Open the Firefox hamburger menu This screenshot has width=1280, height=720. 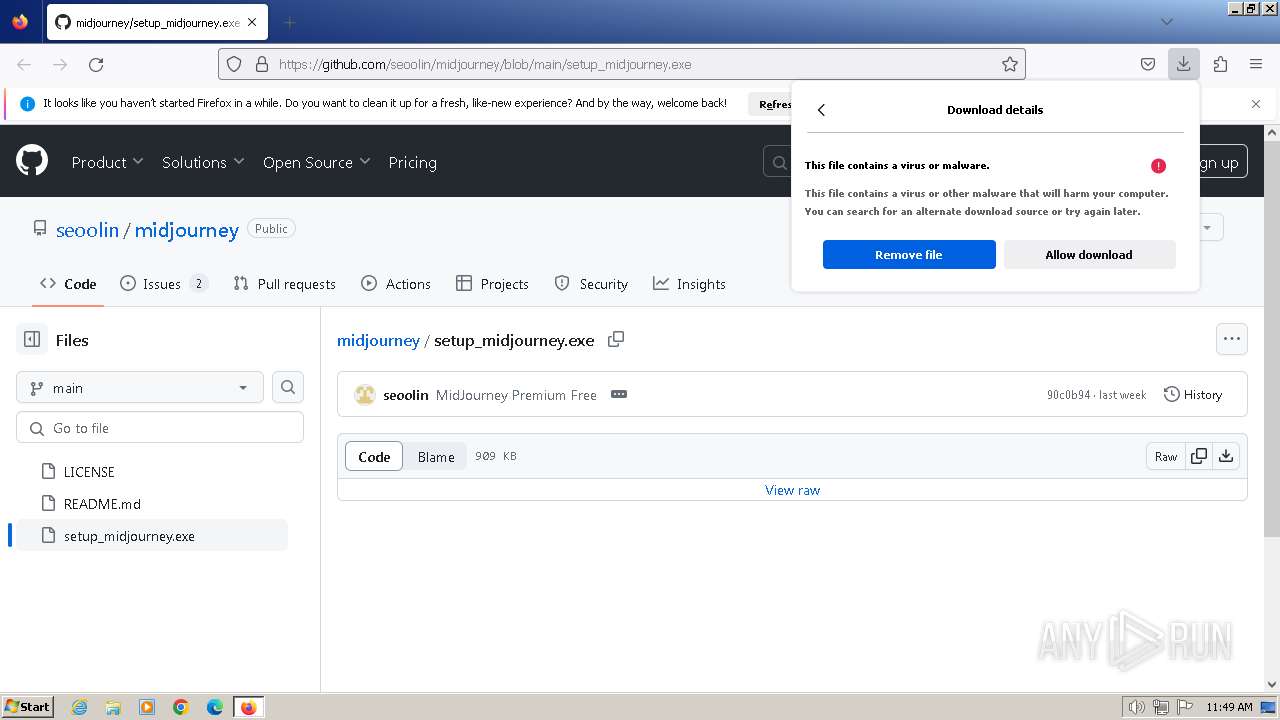click(x=1256, y=64)
